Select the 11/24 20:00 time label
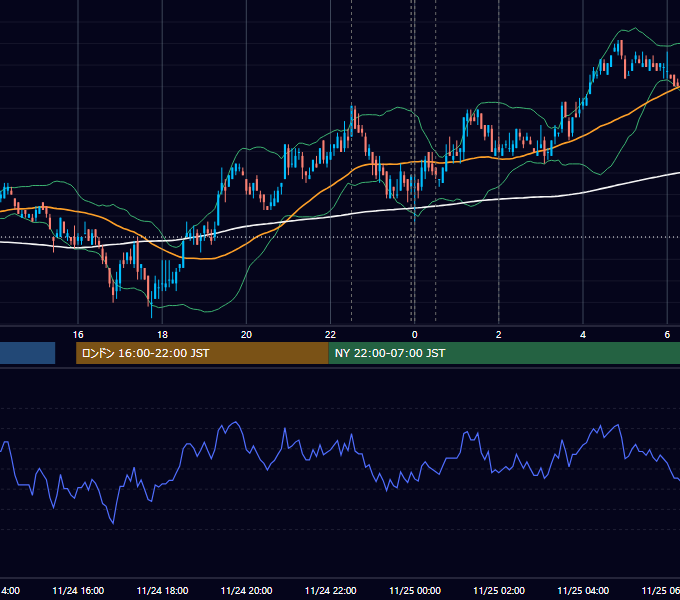Image resolution: width=680 pixels, height=600 pixels. 246,590
